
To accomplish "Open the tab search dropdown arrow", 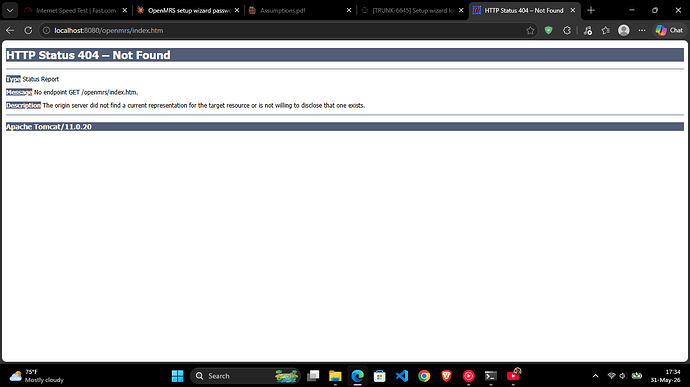I will (x=10, y=10).
